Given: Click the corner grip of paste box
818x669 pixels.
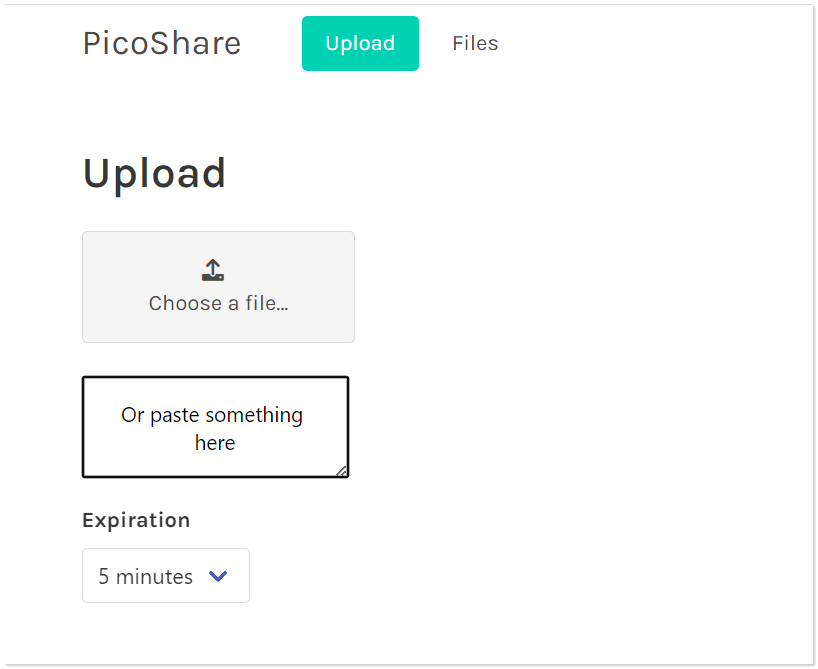Looking at the screenshot, I should pos(341,470).
